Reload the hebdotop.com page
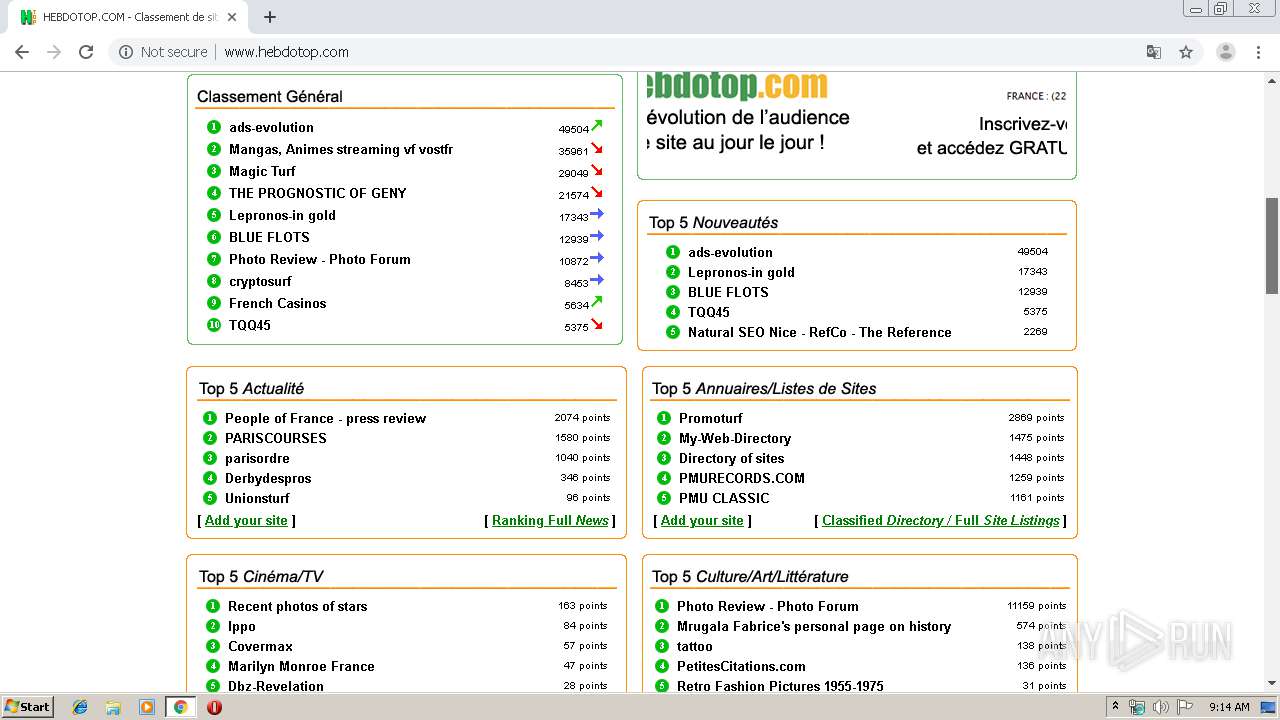Screen dimensions: 1280x720 coord(86,52)
